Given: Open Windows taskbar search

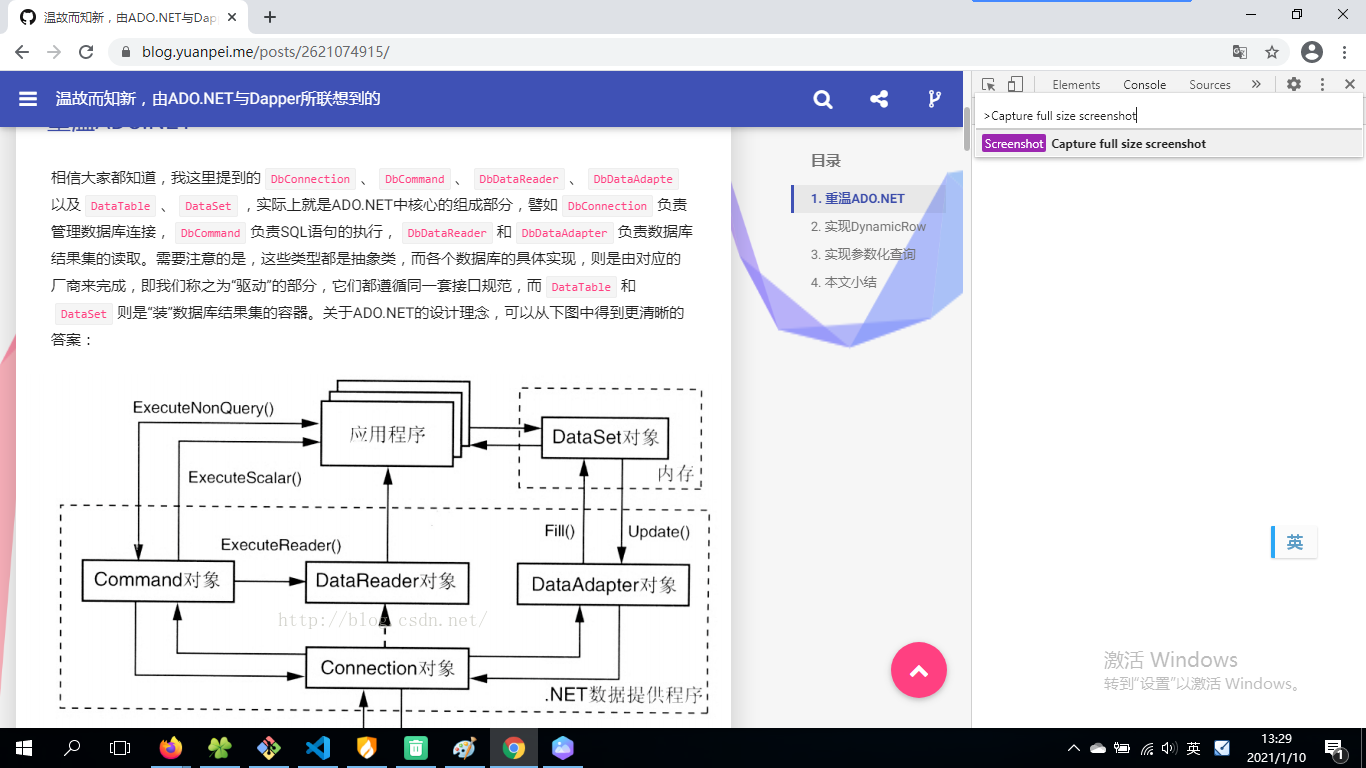Looking at the screenshot, I should coord(72,748).
